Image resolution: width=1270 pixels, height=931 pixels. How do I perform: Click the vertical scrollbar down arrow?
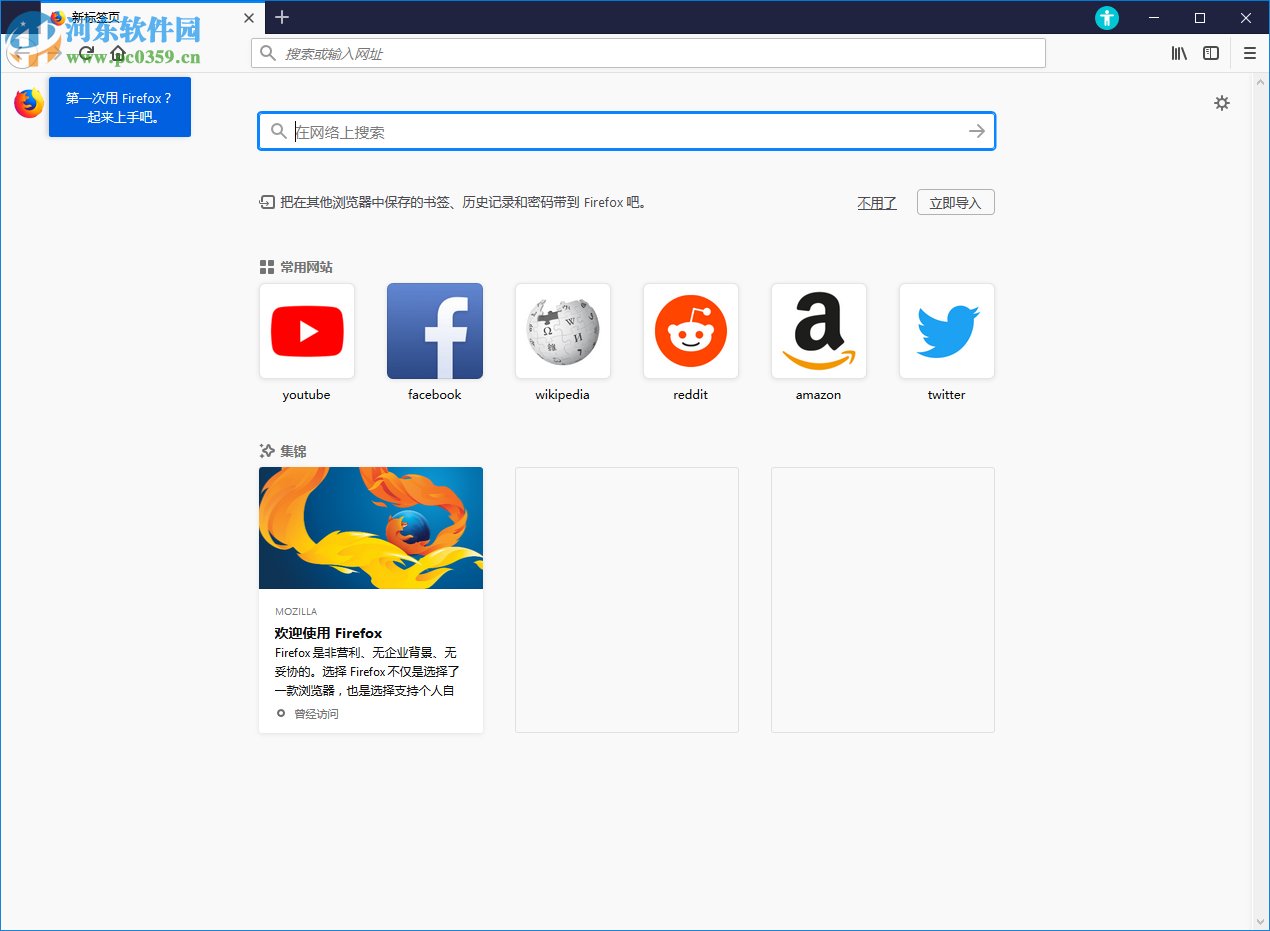pos(1261,921)
